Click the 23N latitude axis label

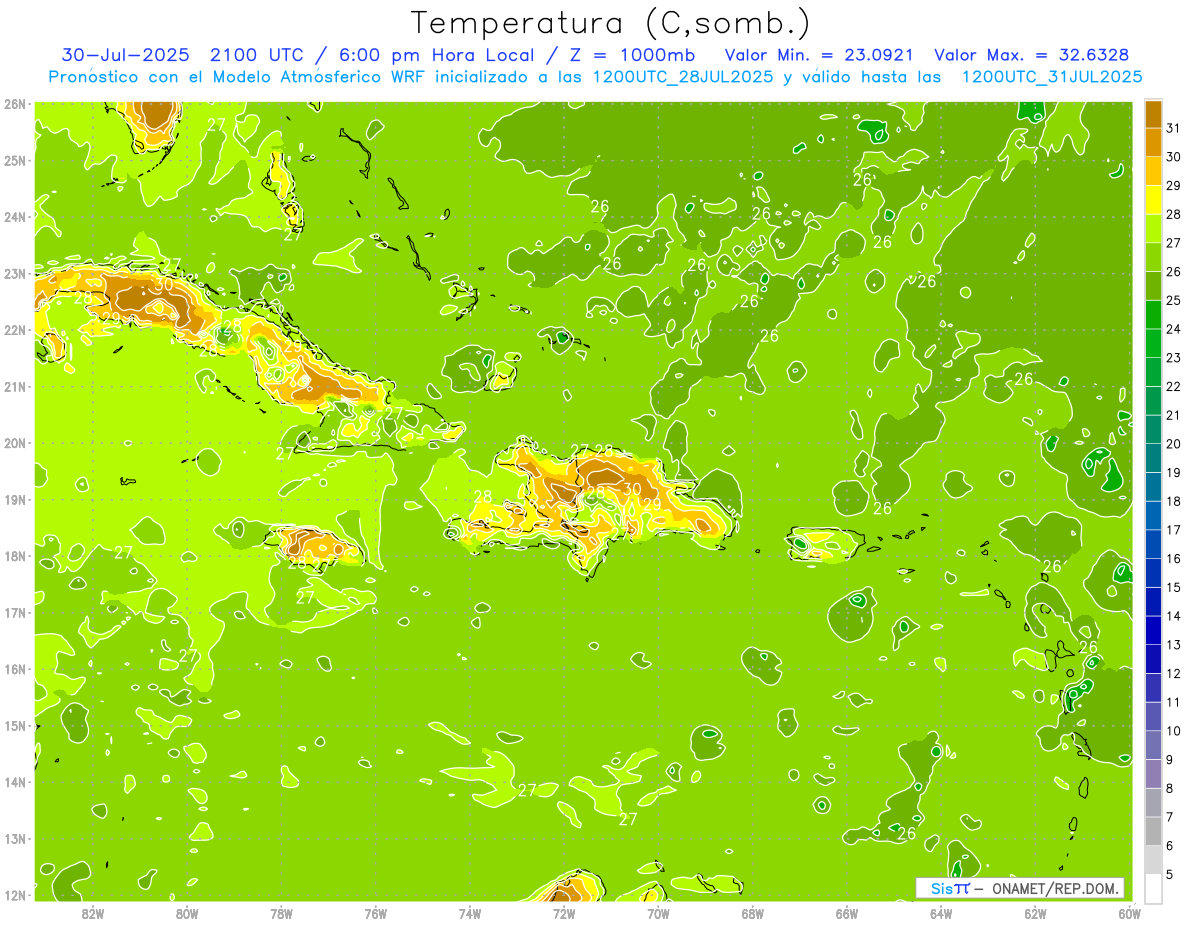[x=15, y=273]
